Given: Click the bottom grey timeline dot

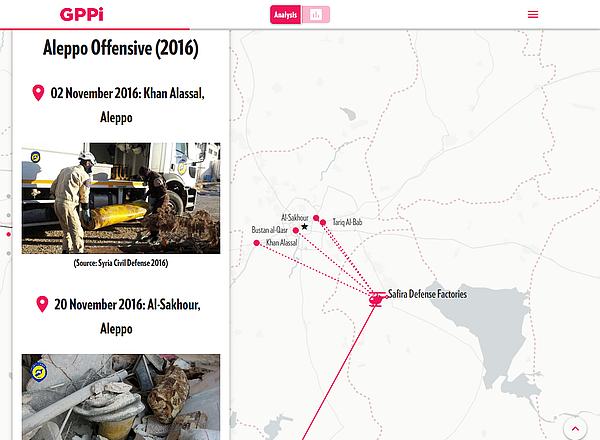Looking at the screenshot, I should 9,253.
